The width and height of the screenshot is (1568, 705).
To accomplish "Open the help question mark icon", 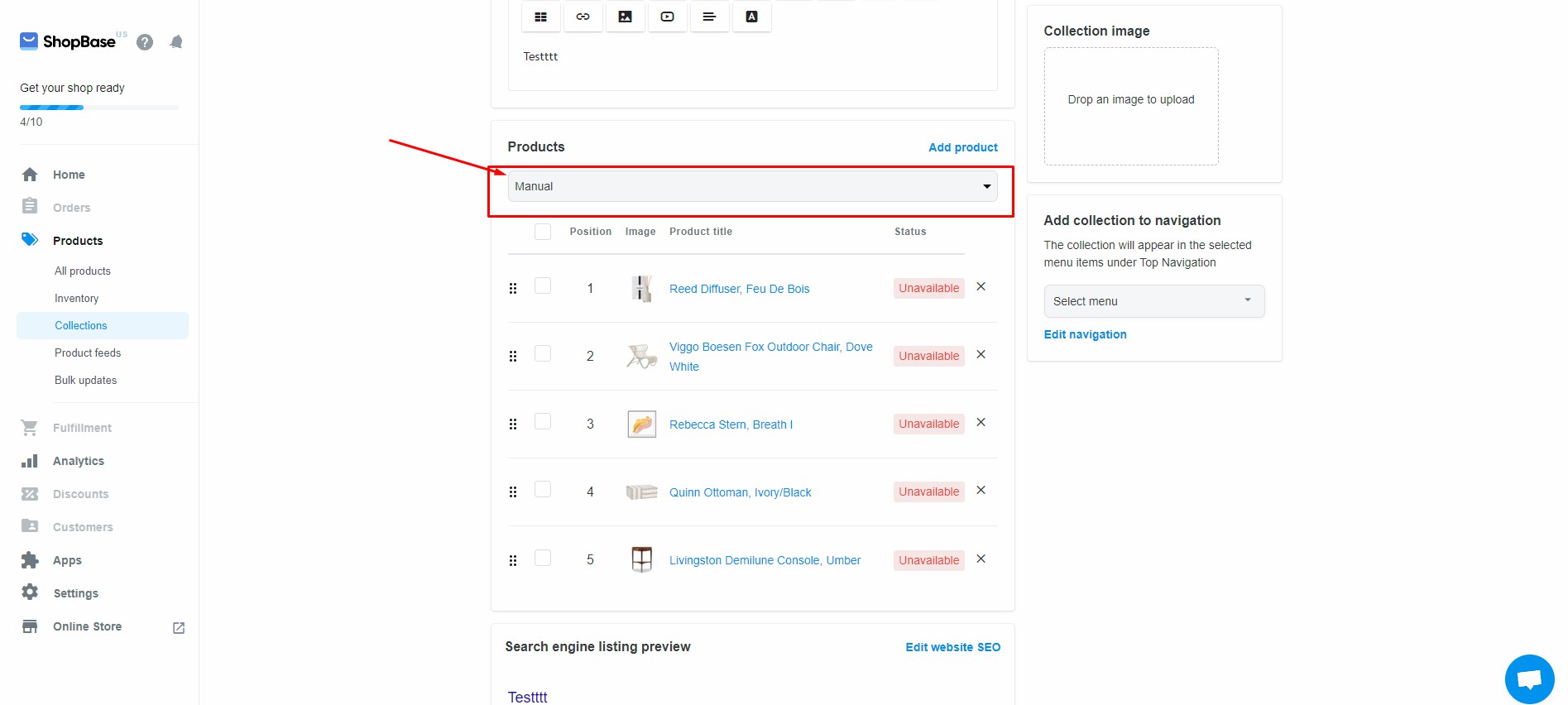I will [145, 42].
